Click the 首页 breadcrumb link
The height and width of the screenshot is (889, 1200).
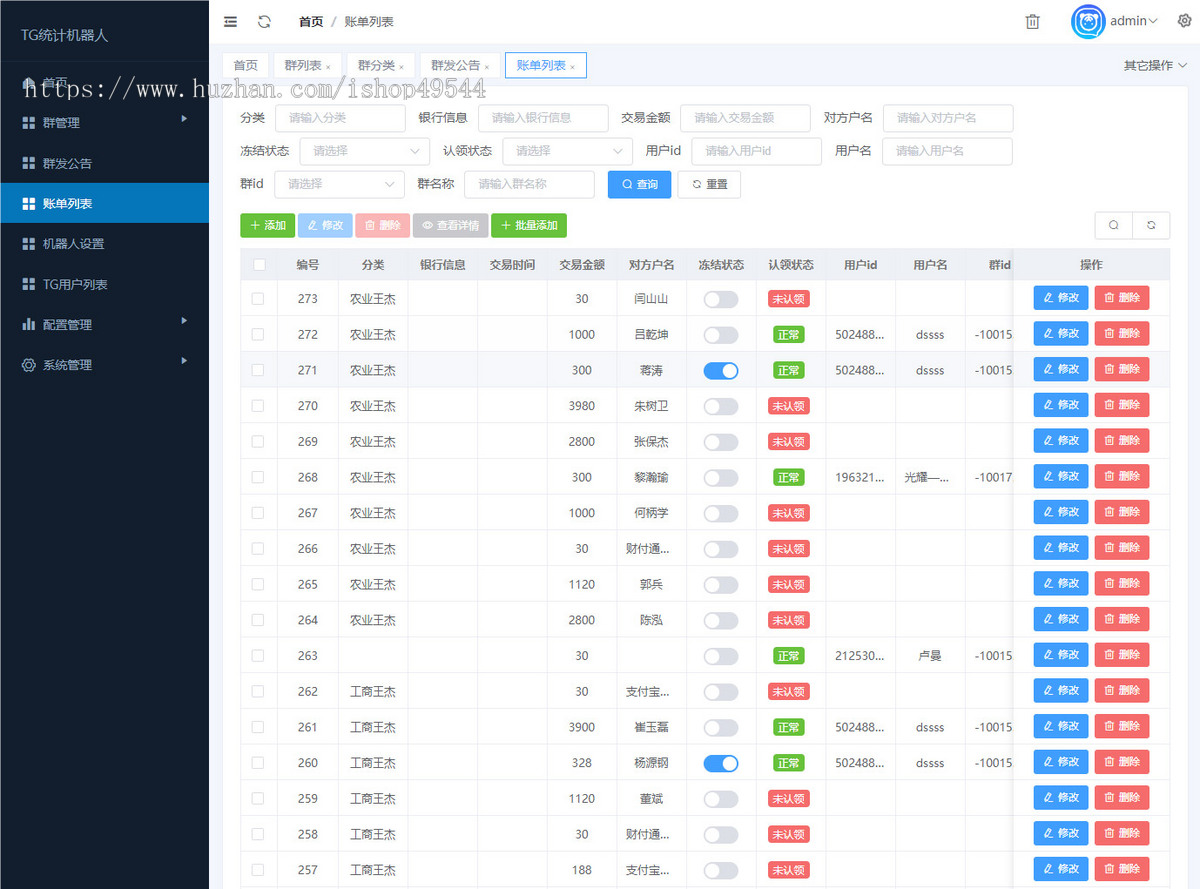click(311, 21)
